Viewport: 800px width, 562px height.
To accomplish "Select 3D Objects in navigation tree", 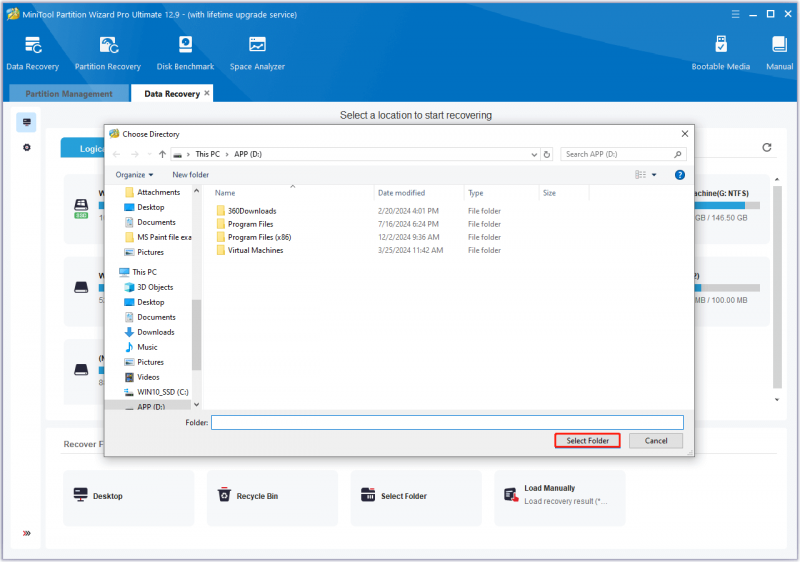I will coord(149,287).
